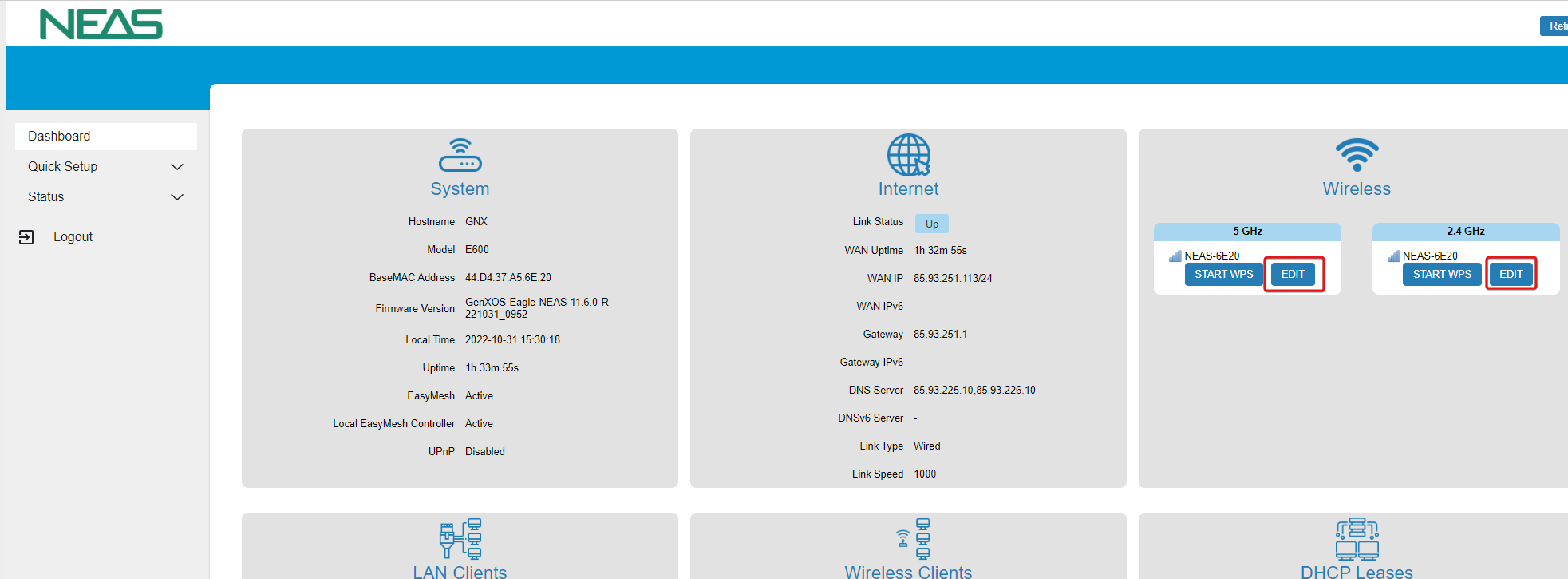Click WAN IP 85.93.251.113/24
The height and width of the screenshot is (579, 1568).
[953, 279]
